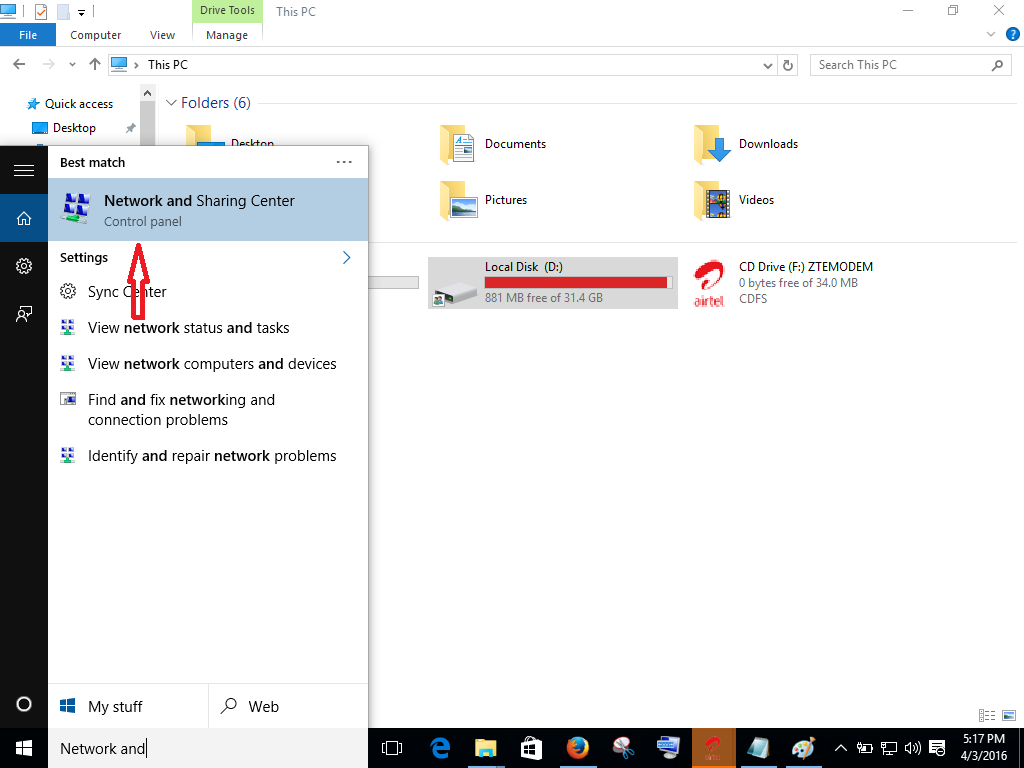Open Action Center notification icon
Screen dimensions: 1024x768
(937, 748)
